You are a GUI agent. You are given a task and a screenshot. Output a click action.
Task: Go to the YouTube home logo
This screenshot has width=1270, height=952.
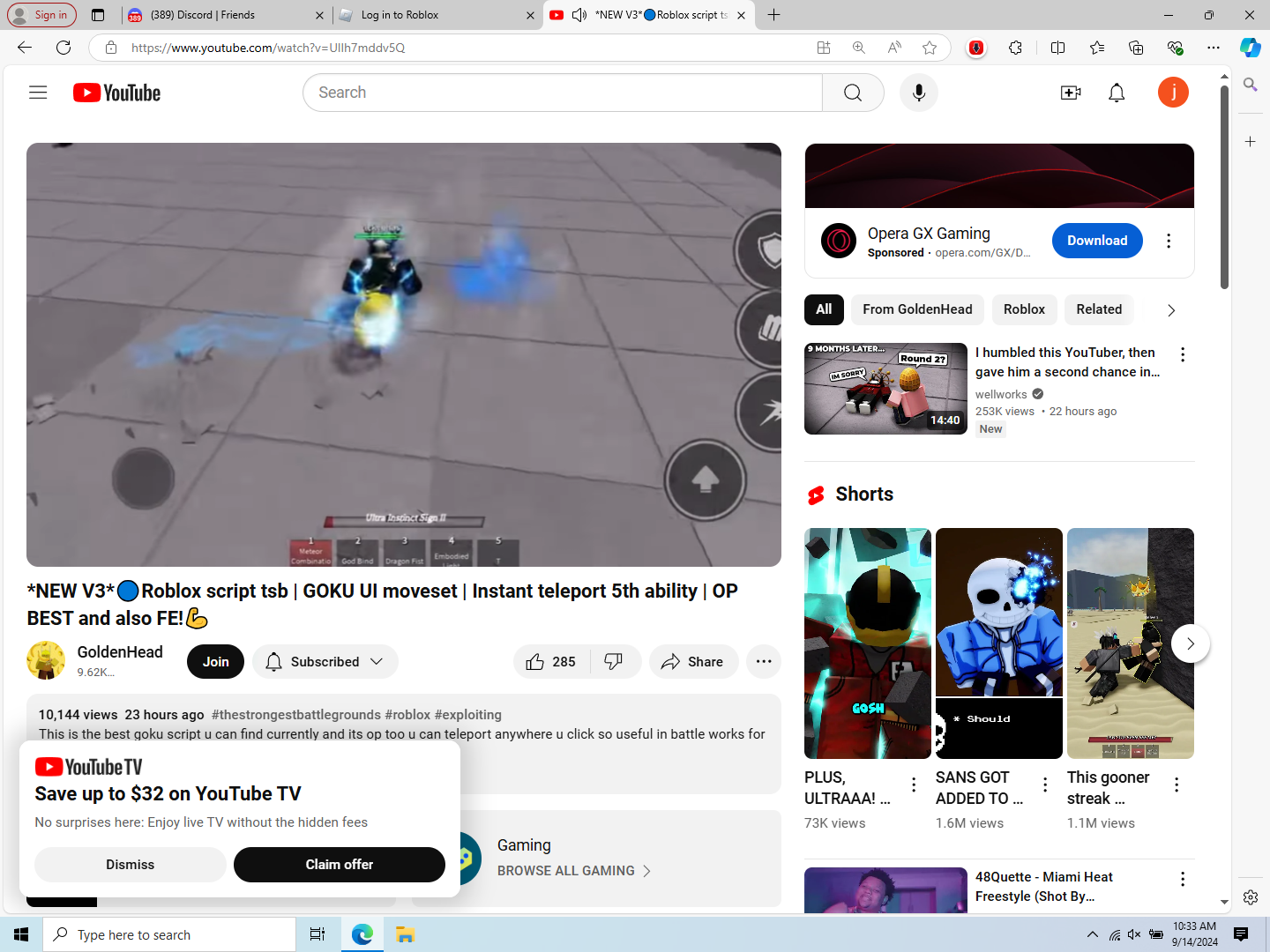116,93
